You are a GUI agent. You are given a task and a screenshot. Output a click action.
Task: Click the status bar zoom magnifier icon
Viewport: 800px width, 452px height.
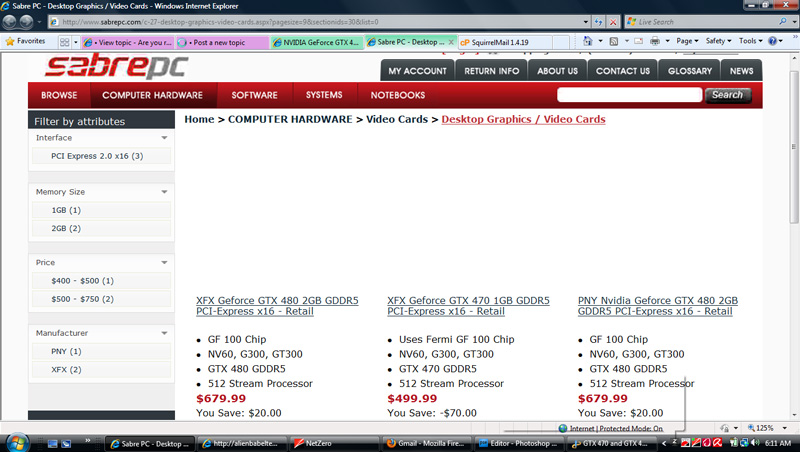(751, 428)
